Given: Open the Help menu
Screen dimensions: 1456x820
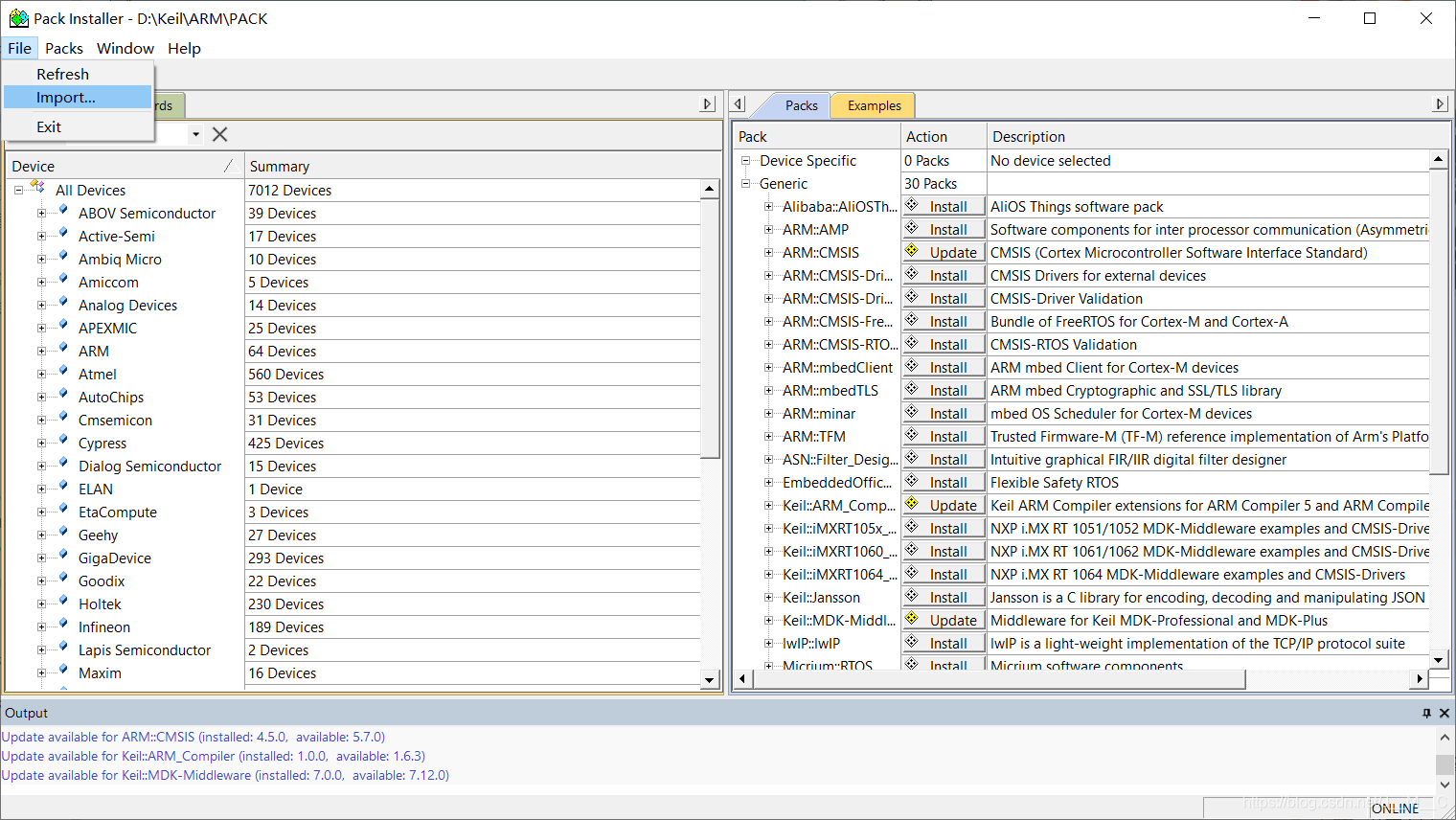Looking at the screenshot, I should (184, 48).
